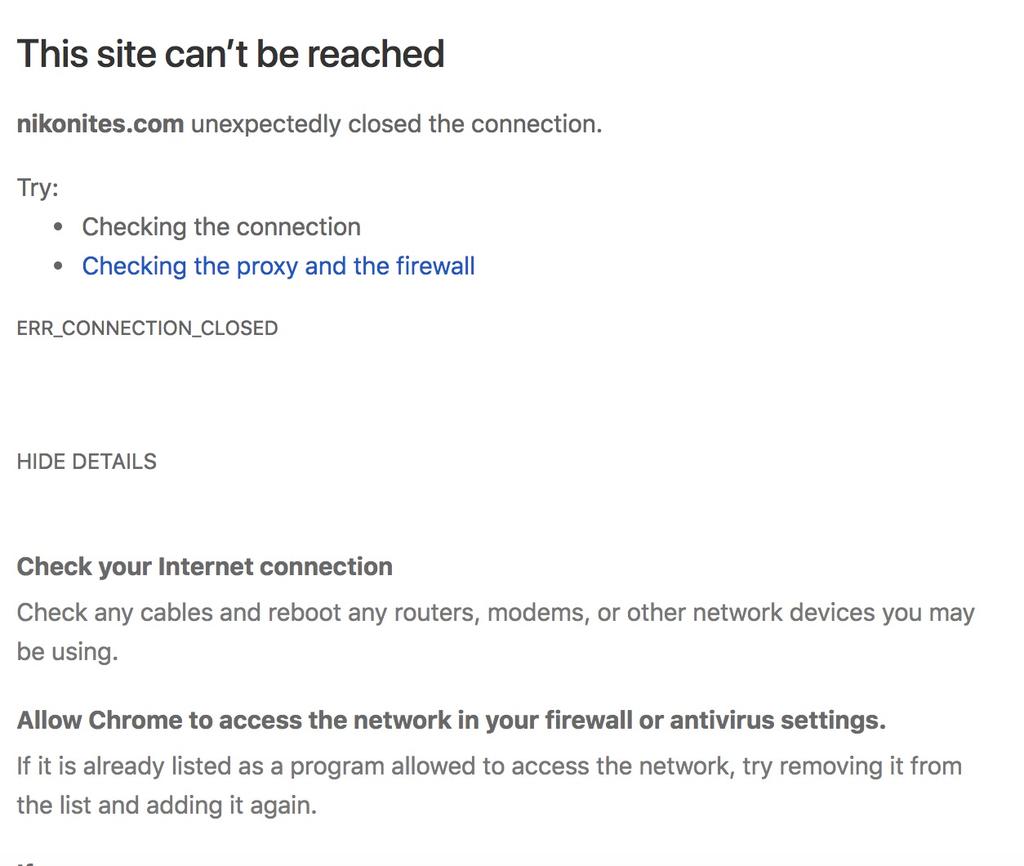Collapse details with HIDE DETAILS
Viewport: 1024px width, 866px height.
[87, 462]
